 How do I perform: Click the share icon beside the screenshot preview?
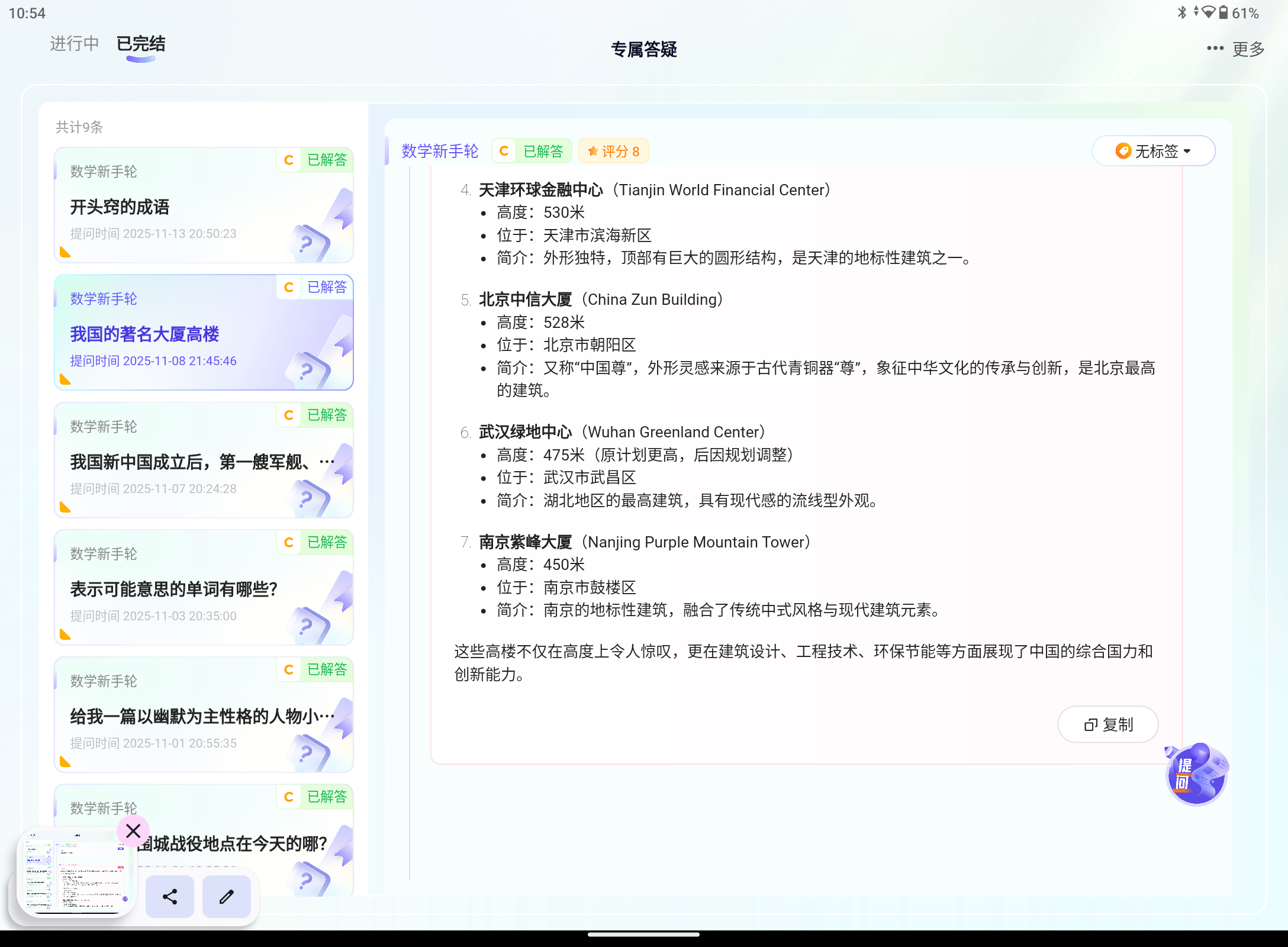click(169, 897)
